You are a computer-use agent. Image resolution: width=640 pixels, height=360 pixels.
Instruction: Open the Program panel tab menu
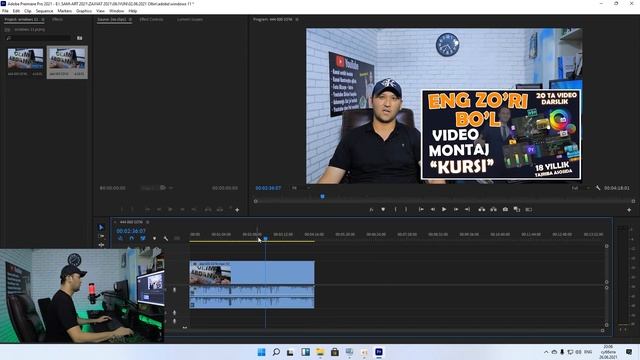click(x=297, y=19)
